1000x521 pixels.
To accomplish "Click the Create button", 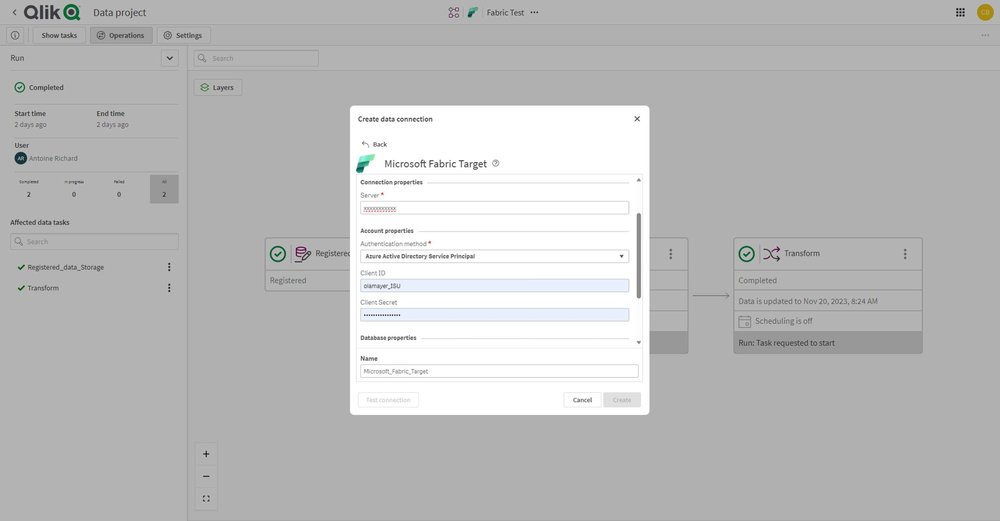I will point(622,400).
